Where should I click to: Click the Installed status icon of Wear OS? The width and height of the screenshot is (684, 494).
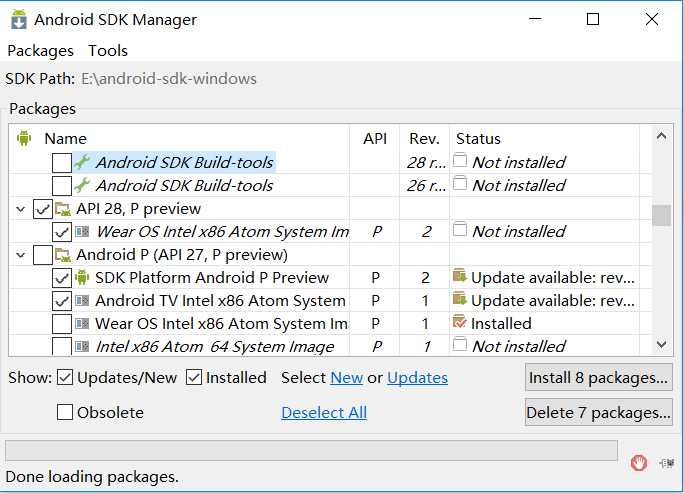pyautogui.click(x=460, y=322)
